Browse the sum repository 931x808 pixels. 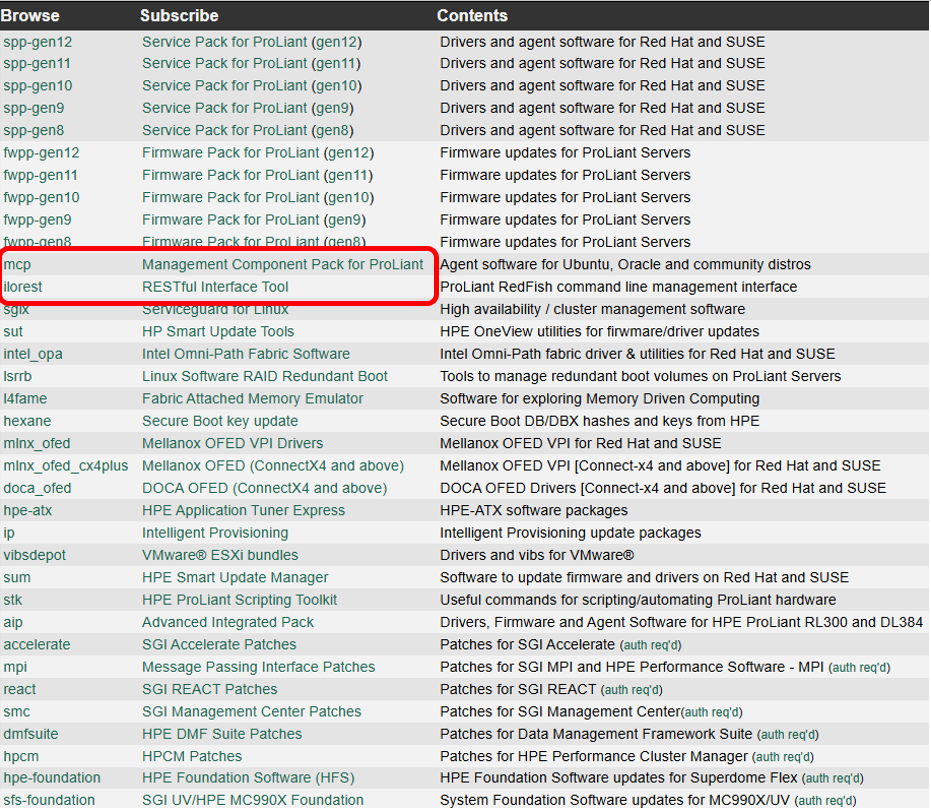pyautogui.click(x=17, y=578)
